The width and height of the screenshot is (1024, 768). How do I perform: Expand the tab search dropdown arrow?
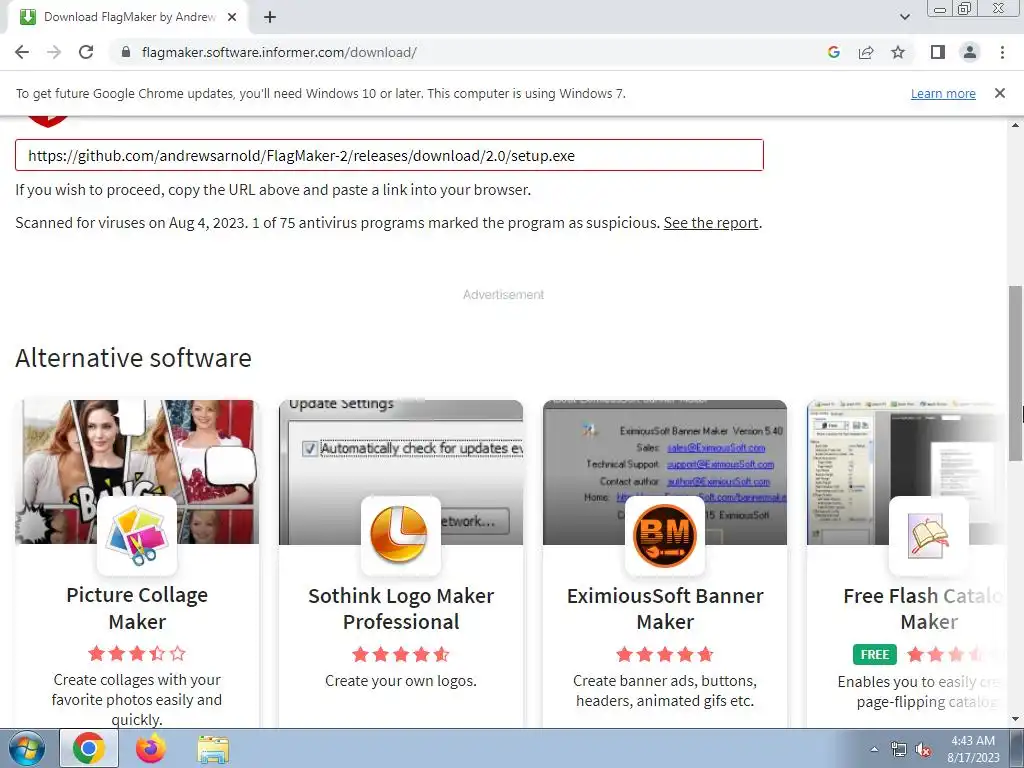pos(904,17)
